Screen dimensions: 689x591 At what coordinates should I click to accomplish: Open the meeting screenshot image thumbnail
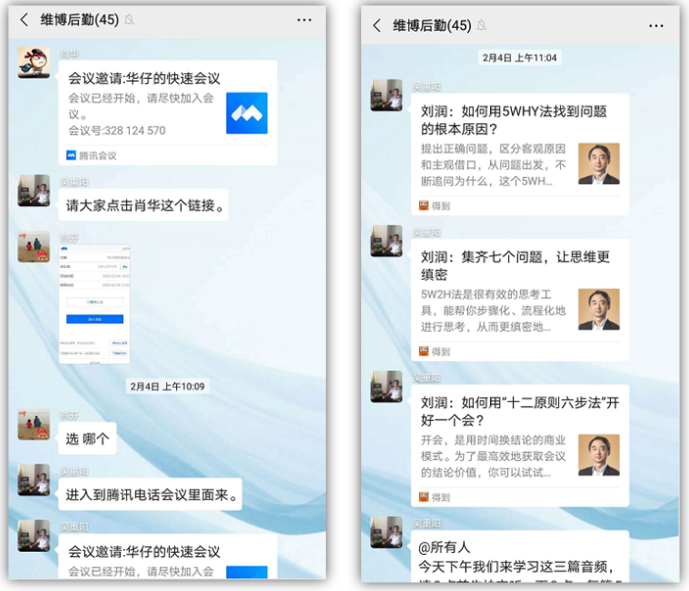point(94,304)
